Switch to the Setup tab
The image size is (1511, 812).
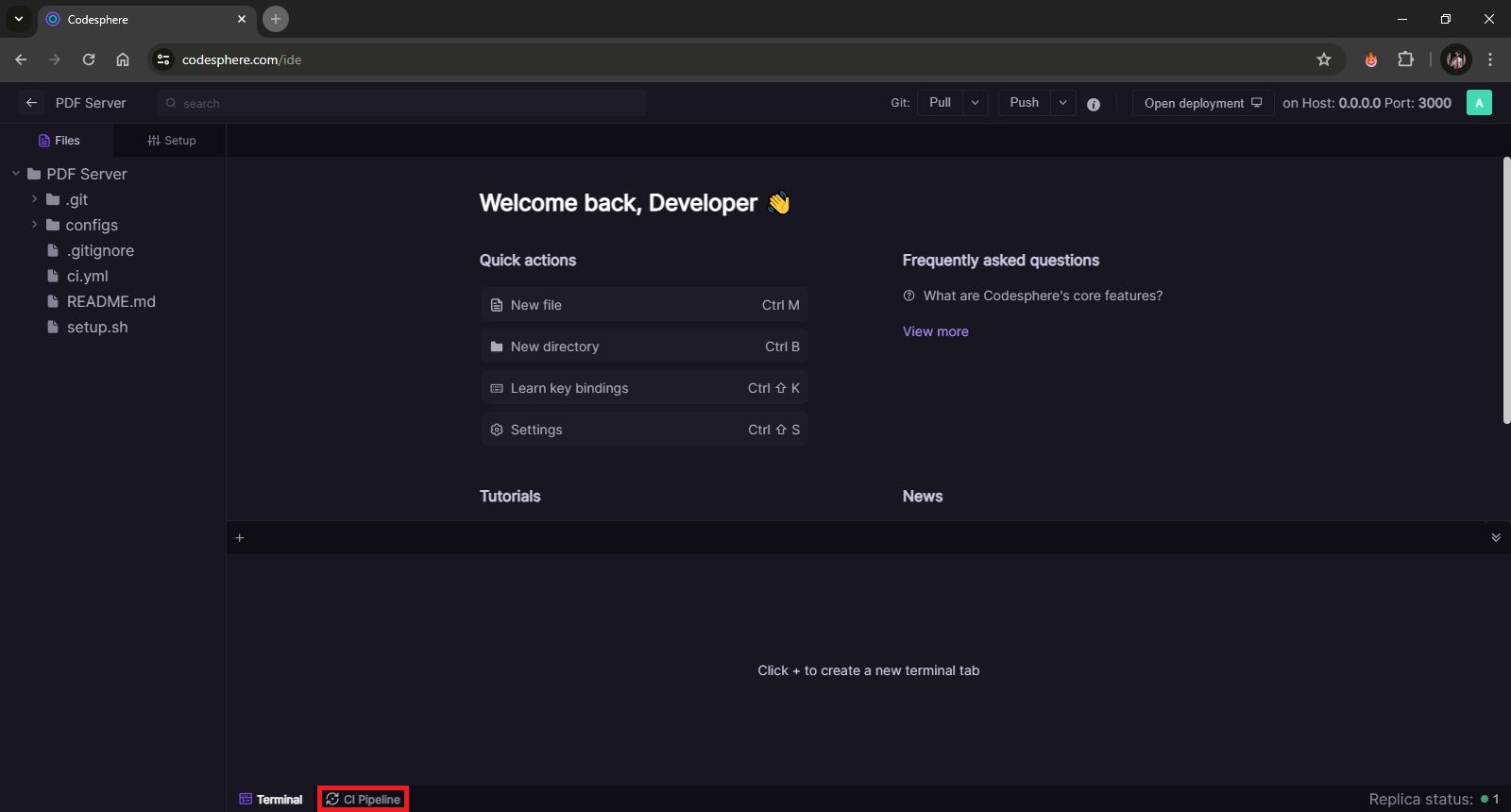coord(171,141)
